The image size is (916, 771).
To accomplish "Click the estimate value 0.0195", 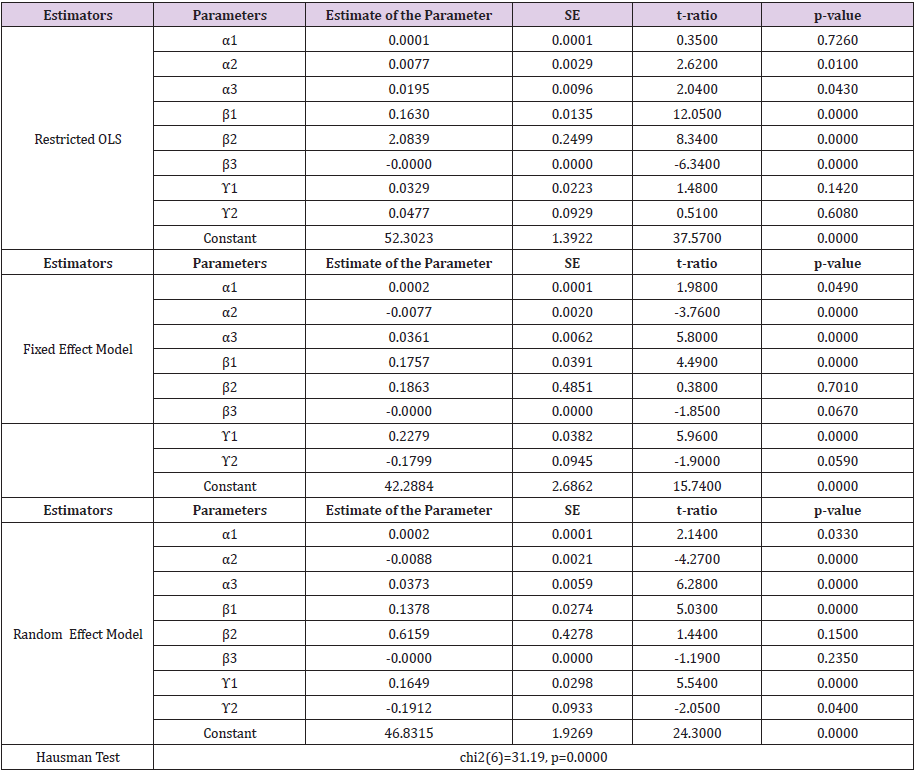I will tap(409, 89).
